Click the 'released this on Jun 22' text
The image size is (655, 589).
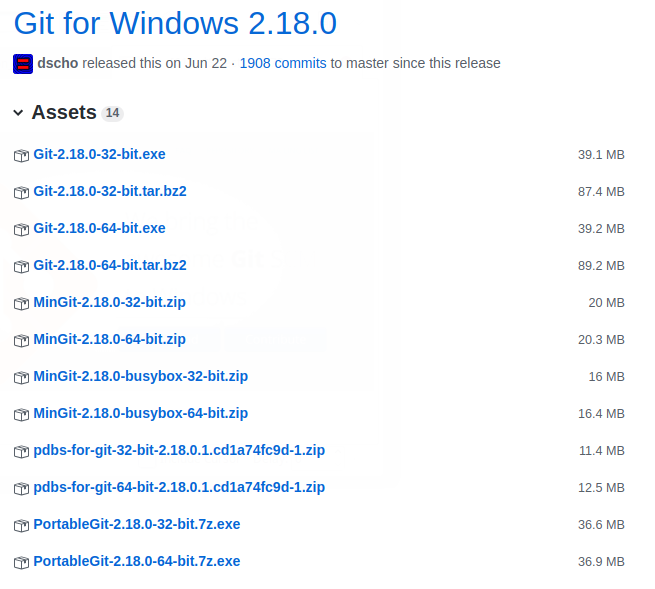coord(155,63)
